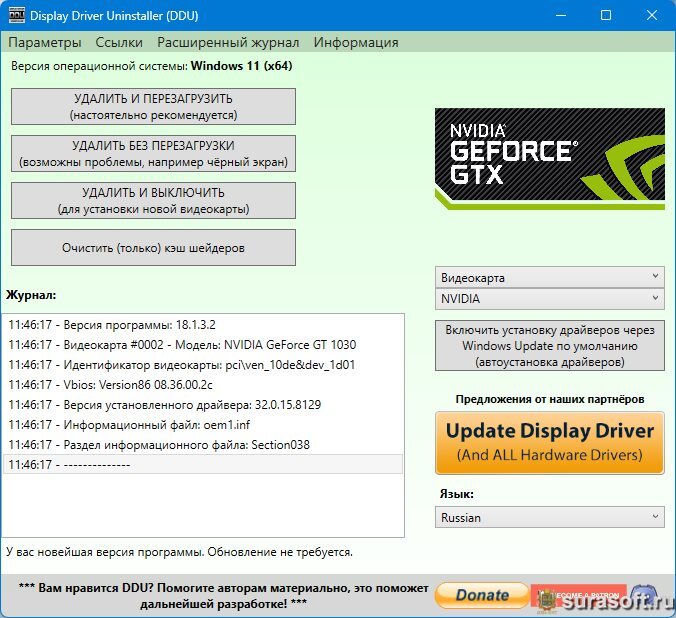Click УДАЛИТЬ И ПЕРЕЗАГРУЗИТЬ button
Viewport: 676px width, 618px height.
153,106
